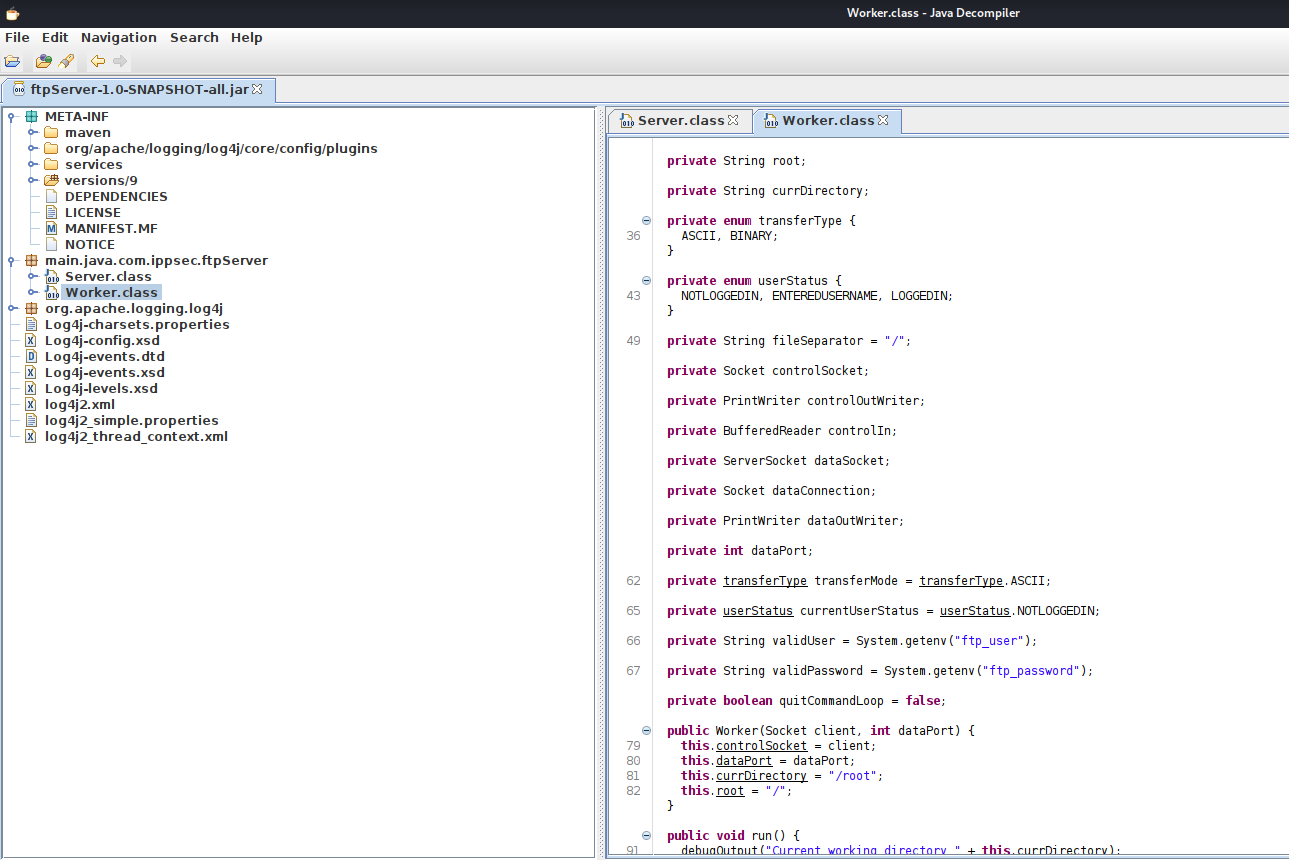
Task: Click the jar icon on ftpServer tab
Action: [19, 89]
